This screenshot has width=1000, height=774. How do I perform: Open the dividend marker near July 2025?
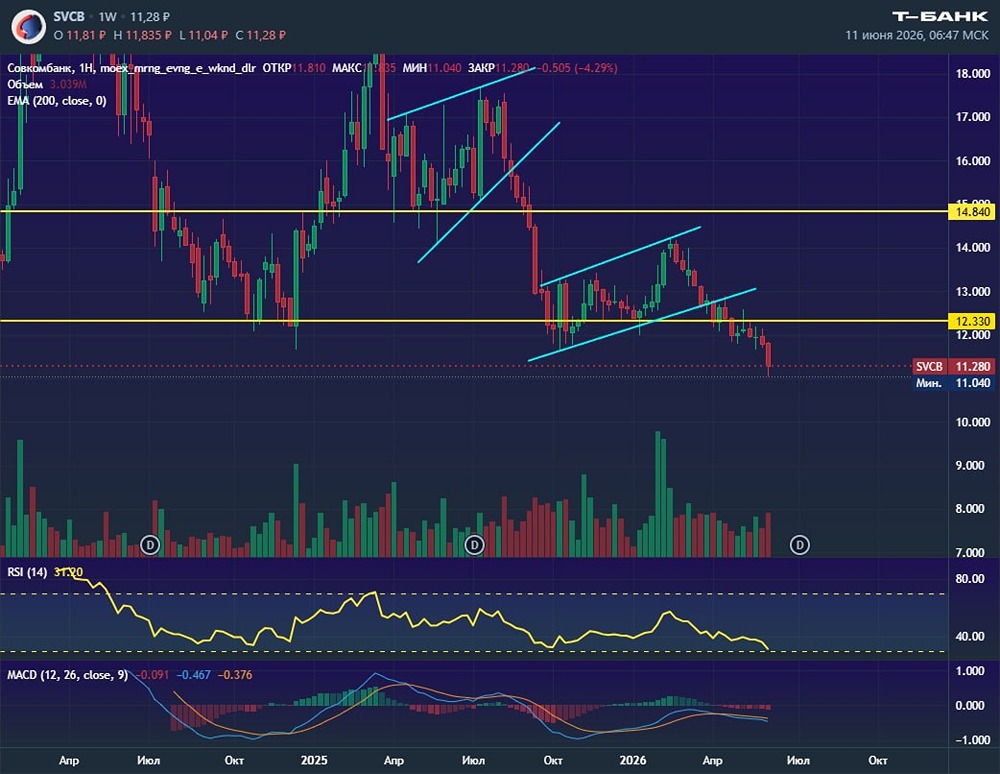point(474,544)
